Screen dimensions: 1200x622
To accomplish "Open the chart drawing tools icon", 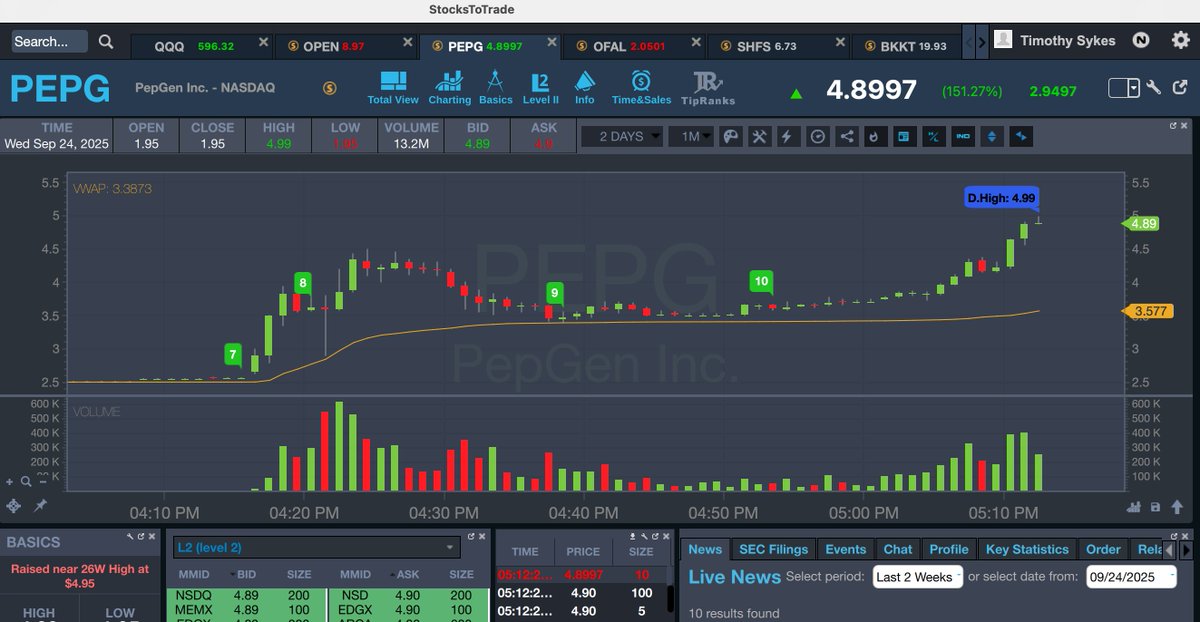I will (x=759, y=136).
